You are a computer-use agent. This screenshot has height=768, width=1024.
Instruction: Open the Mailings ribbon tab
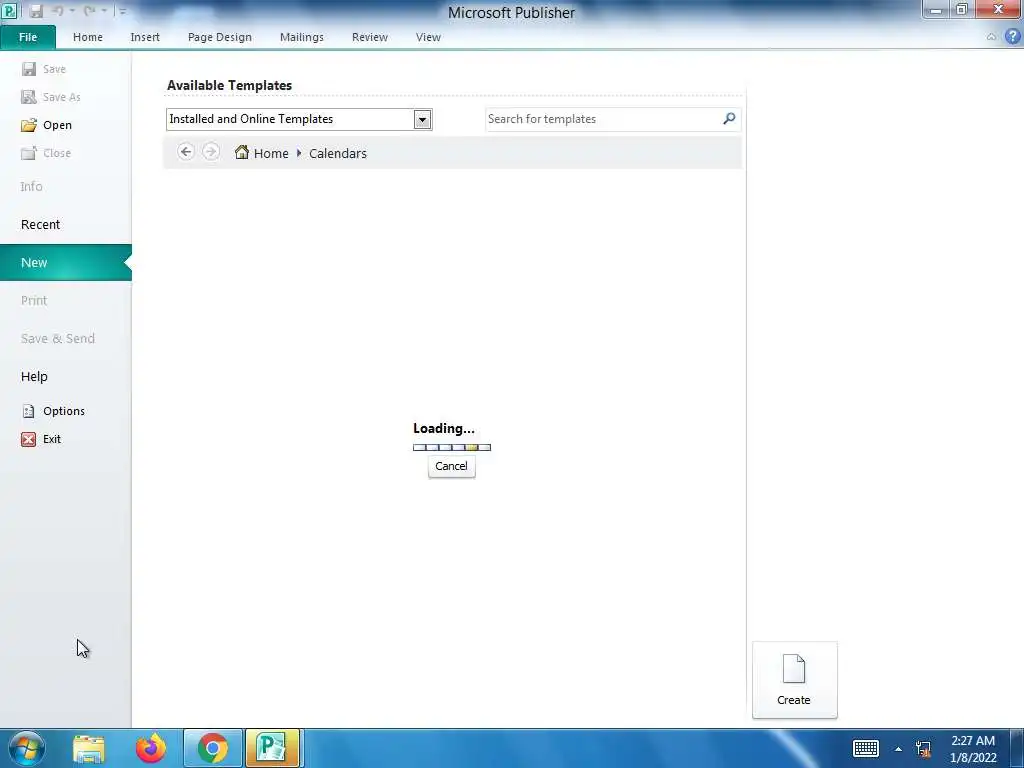click(x=301, y=37)
